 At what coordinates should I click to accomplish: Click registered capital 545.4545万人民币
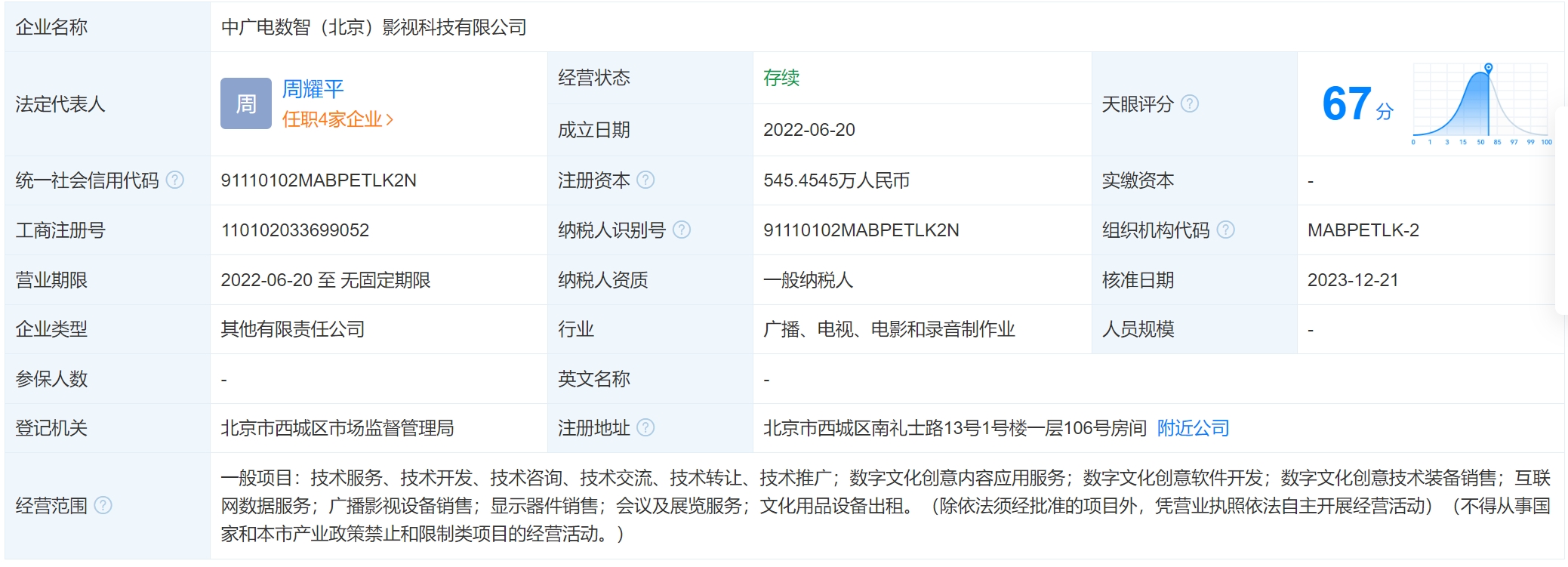tap(836, 180)
